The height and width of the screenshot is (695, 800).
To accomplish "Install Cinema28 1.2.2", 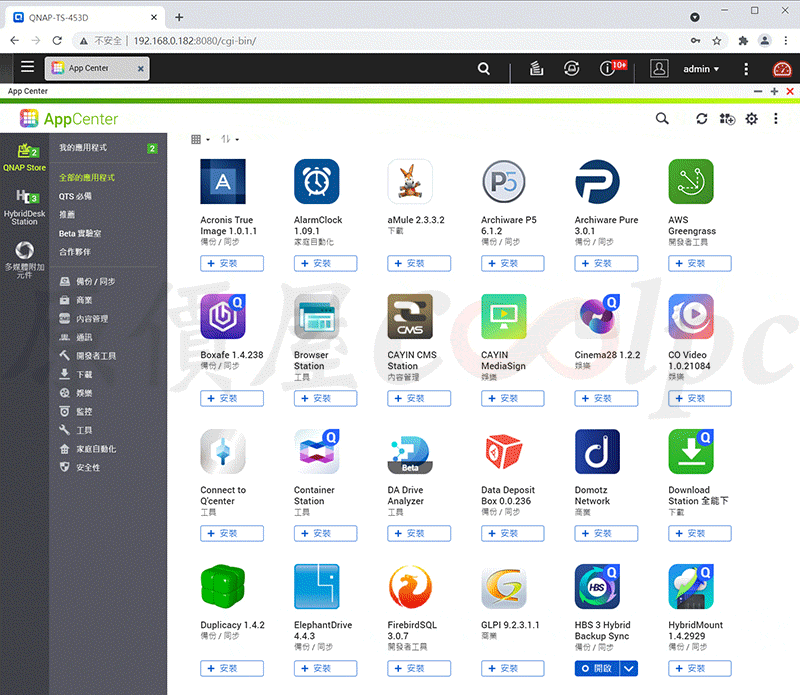I will point(606,398).
